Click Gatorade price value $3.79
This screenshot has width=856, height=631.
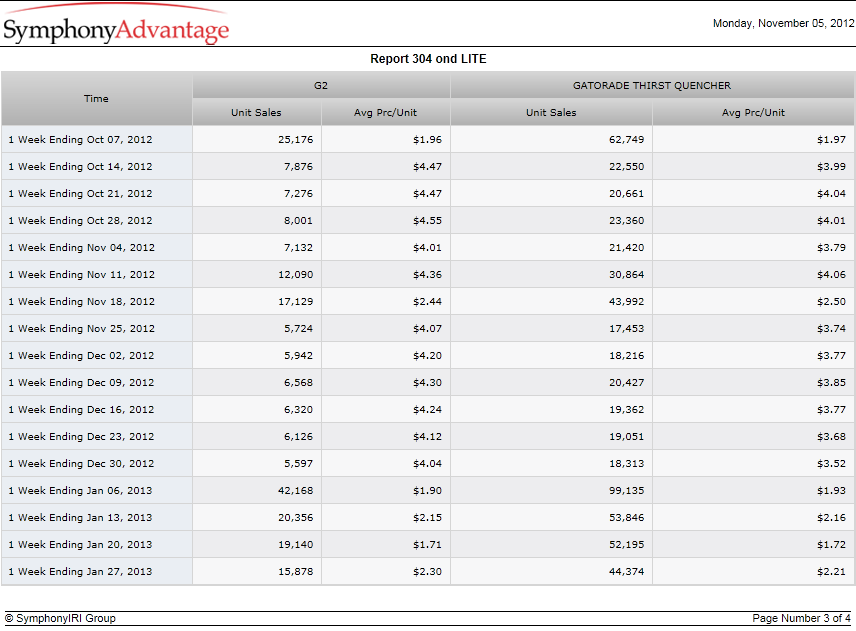(831, 247)
